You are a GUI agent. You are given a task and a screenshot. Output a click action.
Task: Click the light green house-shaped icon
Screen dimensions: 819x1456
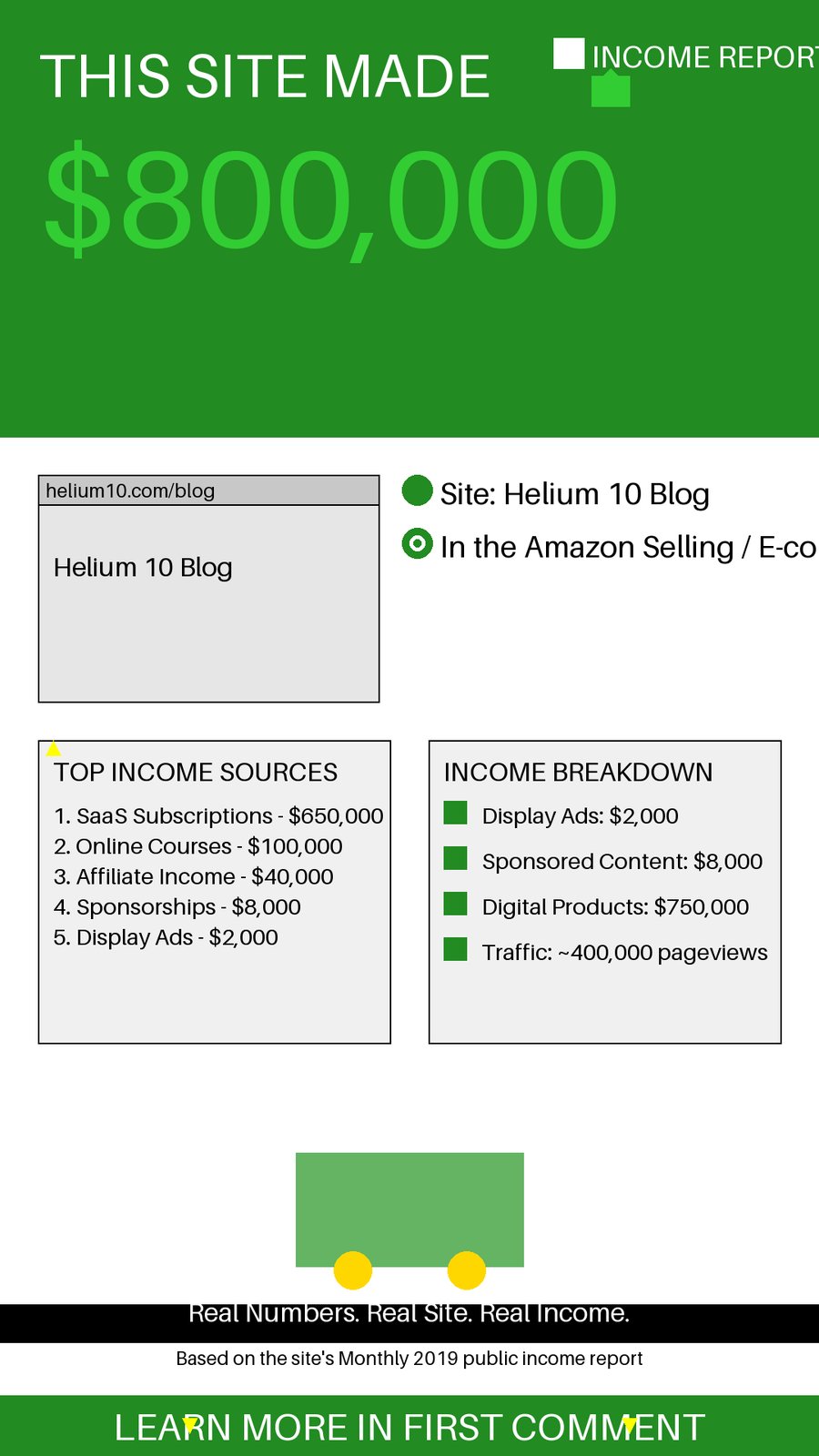tap(611, 89)
